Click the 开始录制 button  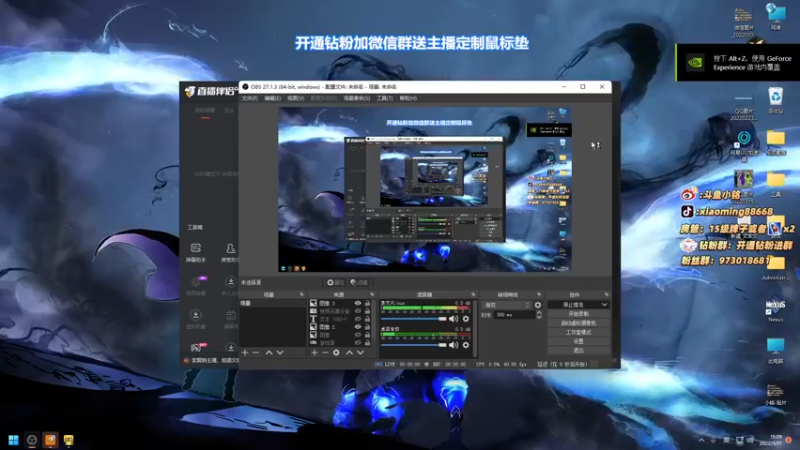(x=578, y=314)
